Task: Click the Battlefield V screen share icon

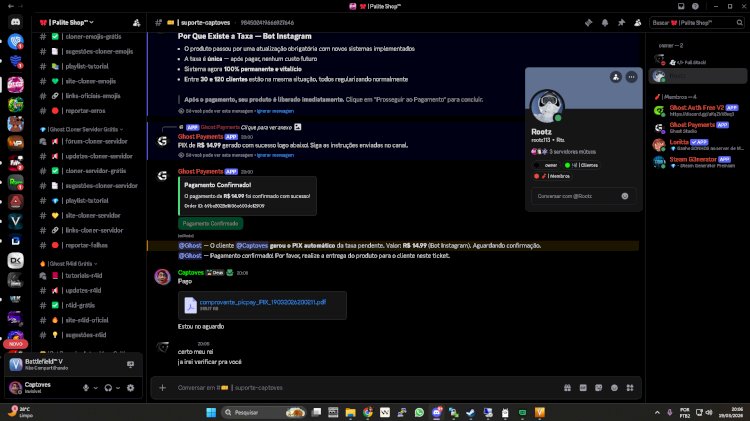Action: pyautogui.click(x=131, y=365)
